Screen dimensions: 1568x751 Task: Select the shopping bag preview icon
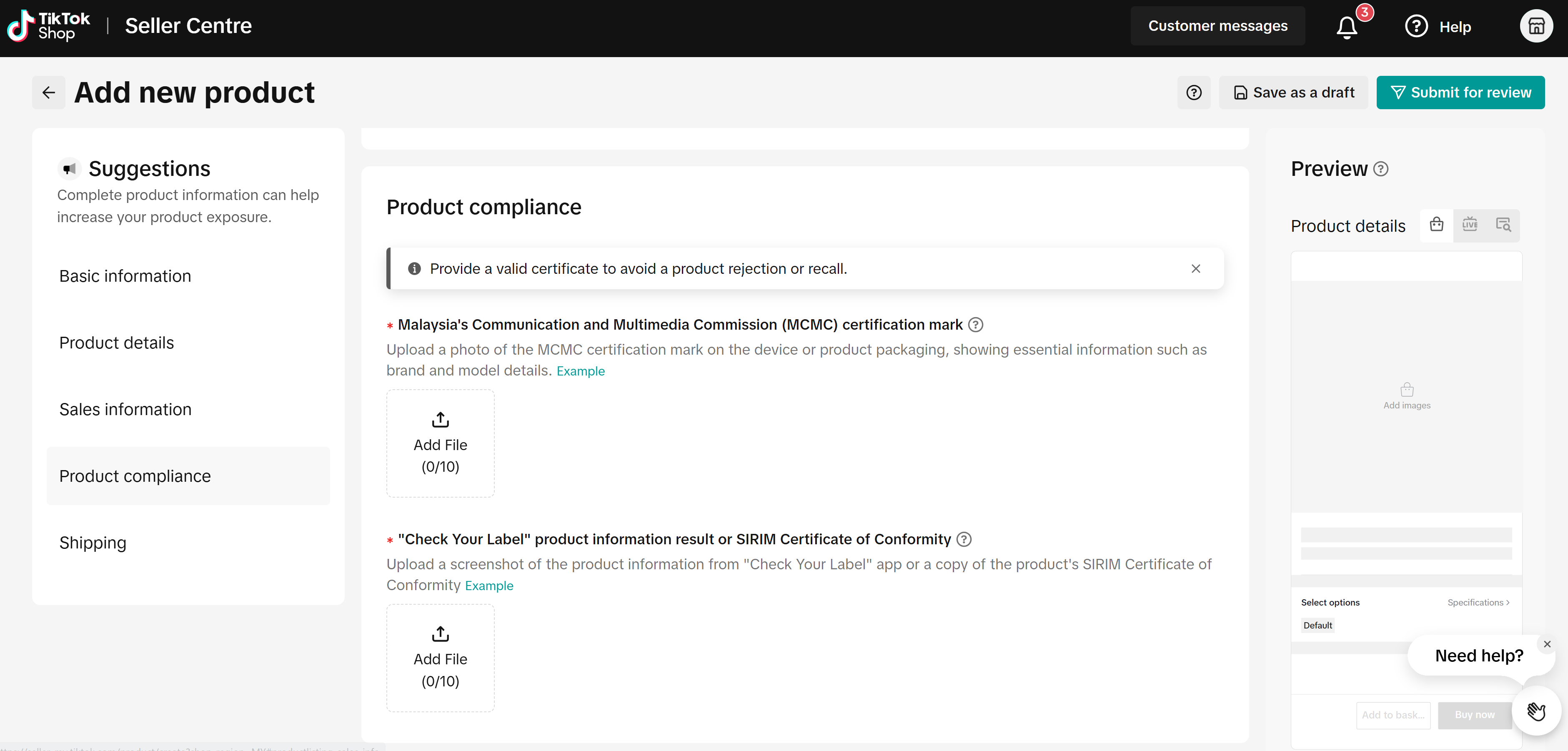pyautogui.click(x=1437, y=225)
